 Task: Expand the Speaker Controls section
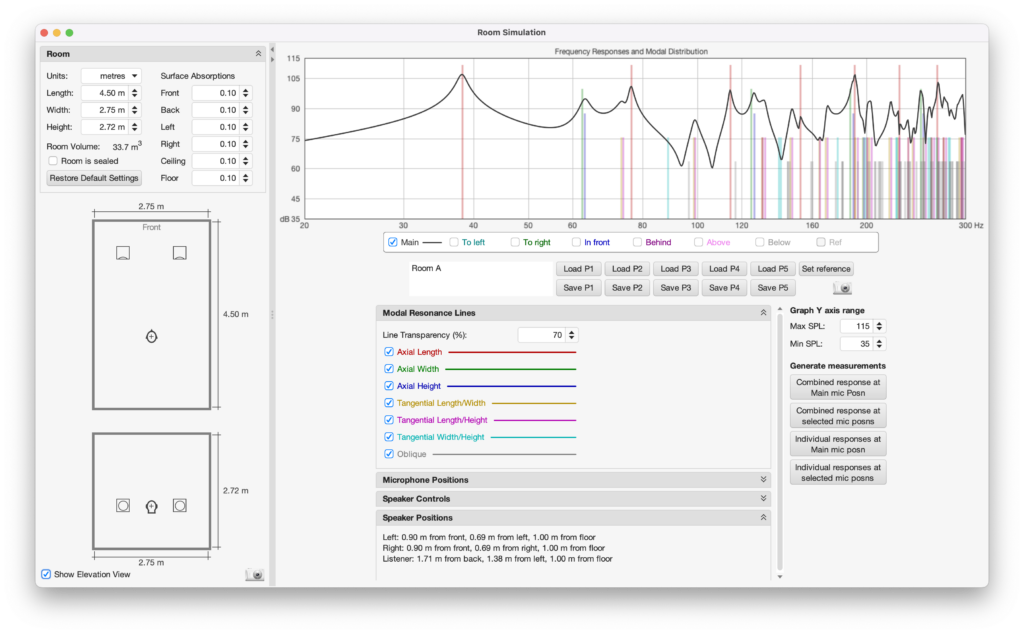(x=764, y=499)
